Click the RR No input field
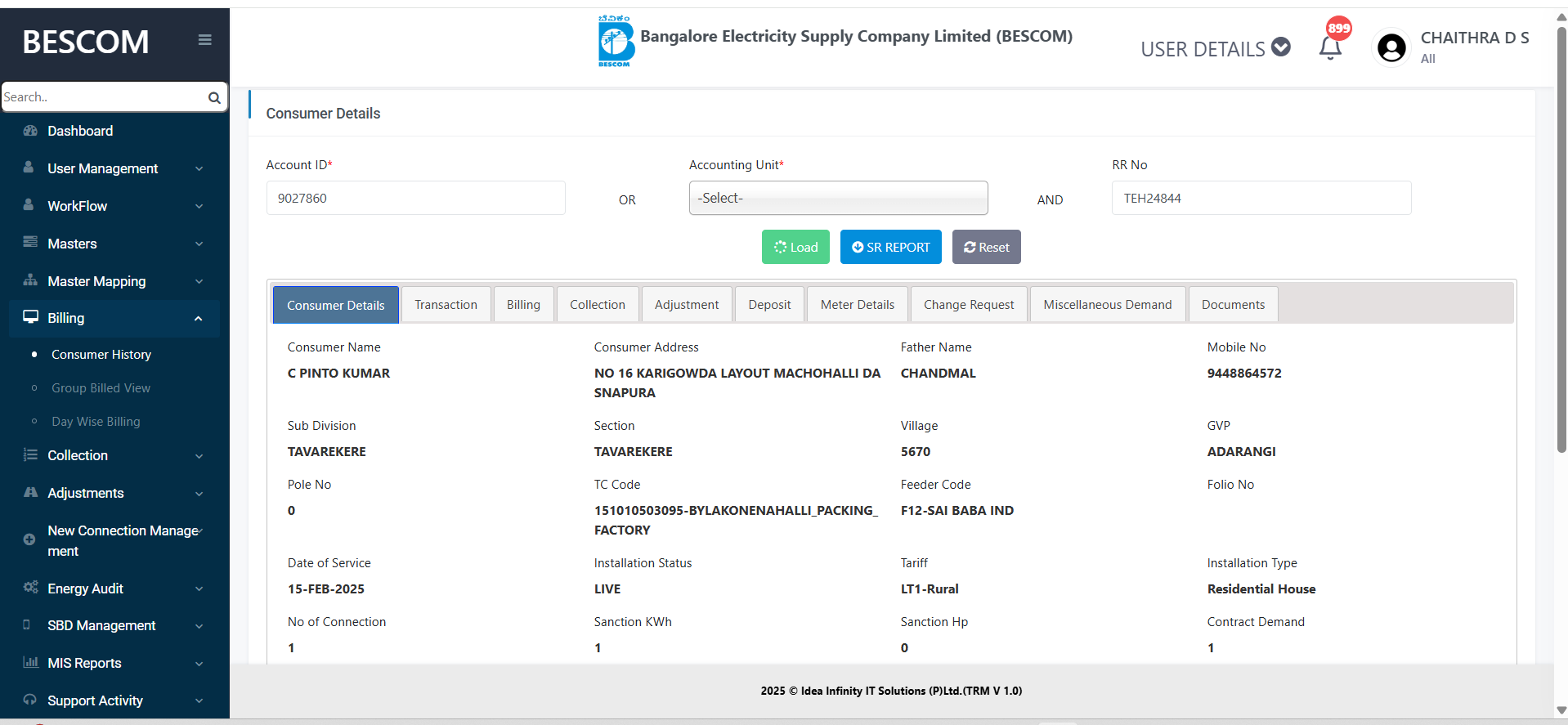The width and height of the screenshot is (1568, 725). click(x=1261, y=198)
